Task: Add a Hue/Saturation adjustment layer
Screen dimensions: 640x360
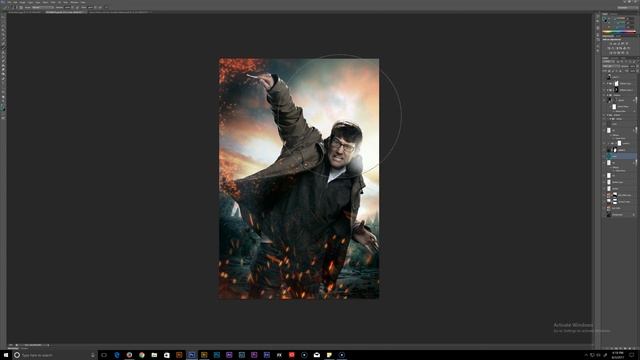Action: [x=609, y=48]
